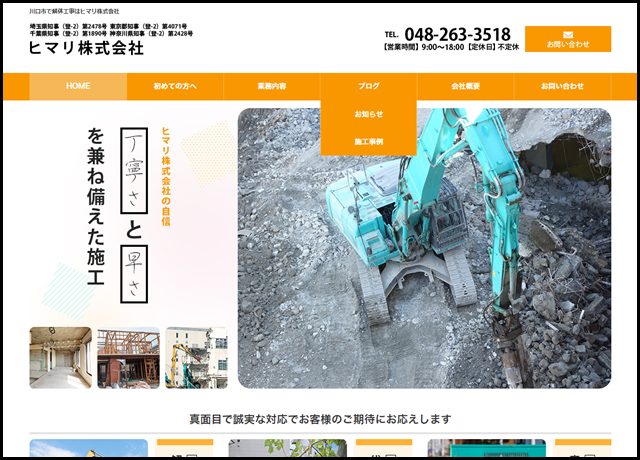This screenshot has height=460, width=640.
Task: Select HOME in the navigation bar
Action: tap(78, 87)
